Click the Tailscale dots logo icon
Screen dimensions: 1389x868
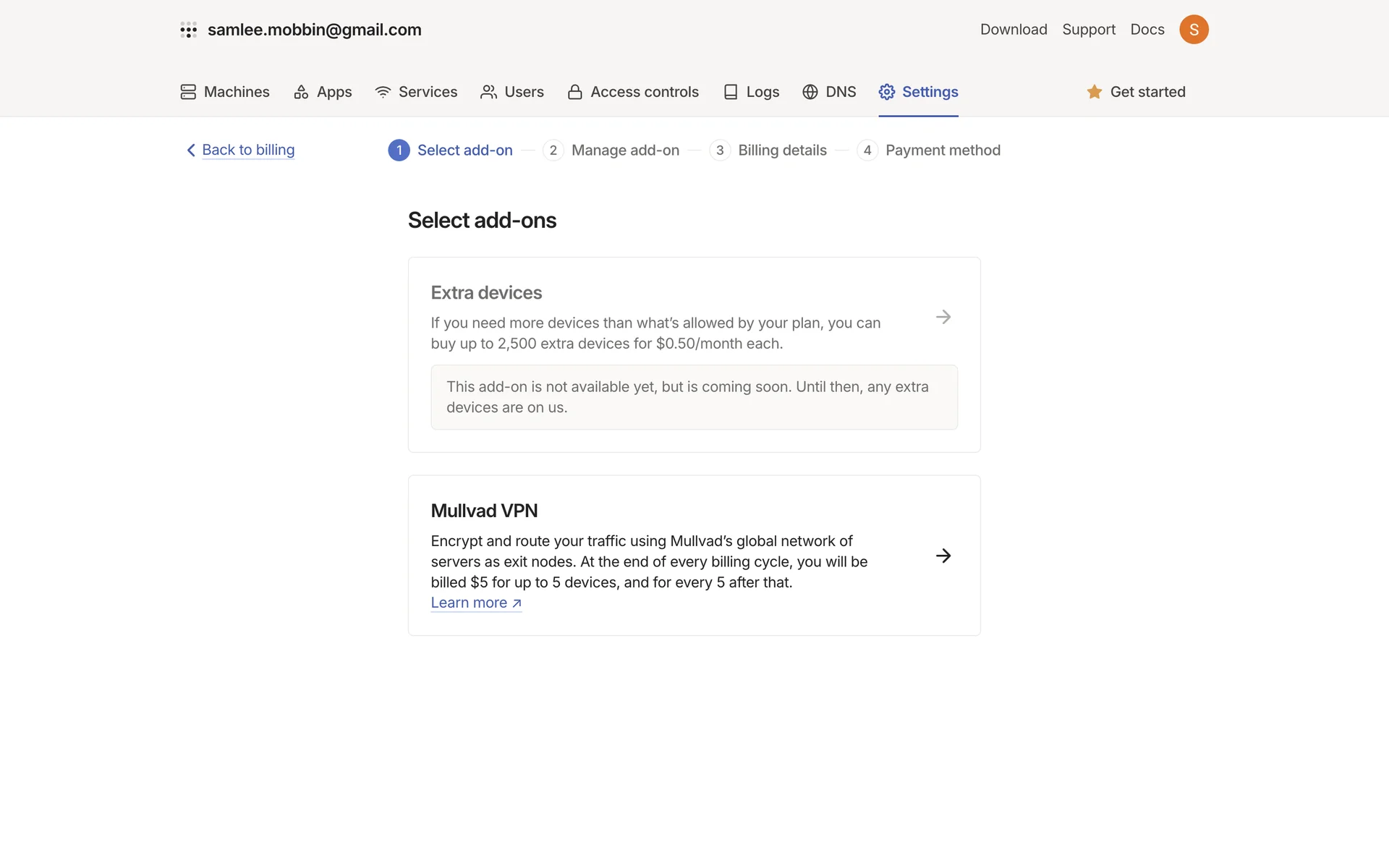click(x=188, y=30)
